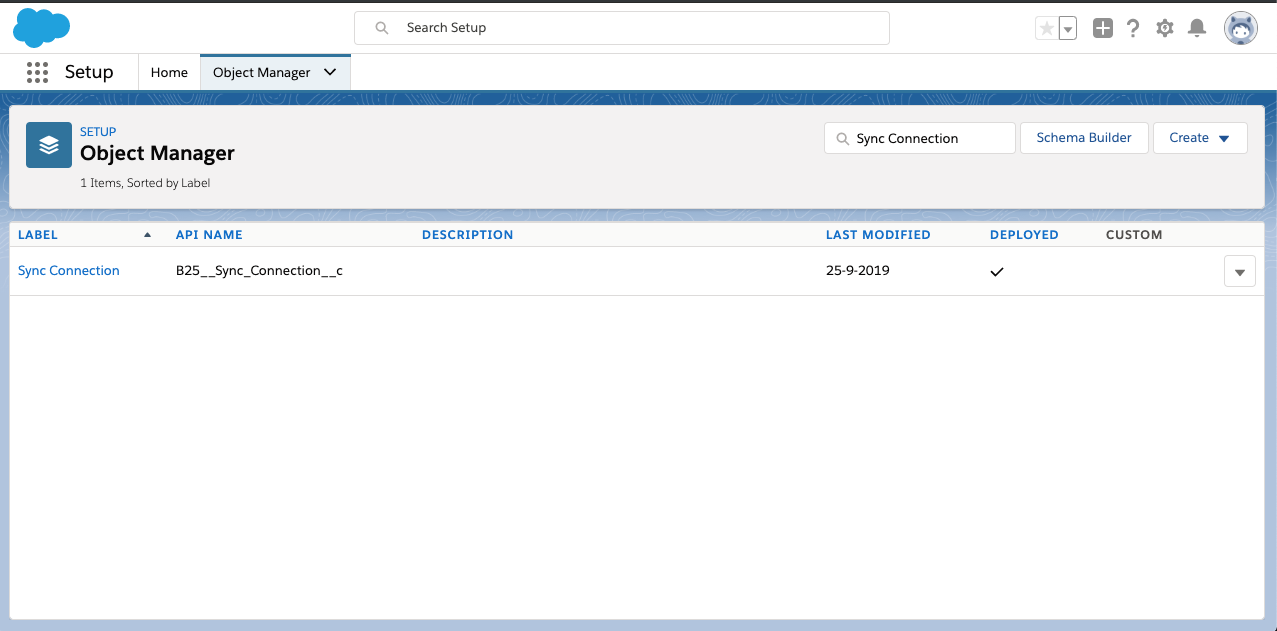Open the global actions plus icon
1277x631 pixels.
click(1102, 29)
